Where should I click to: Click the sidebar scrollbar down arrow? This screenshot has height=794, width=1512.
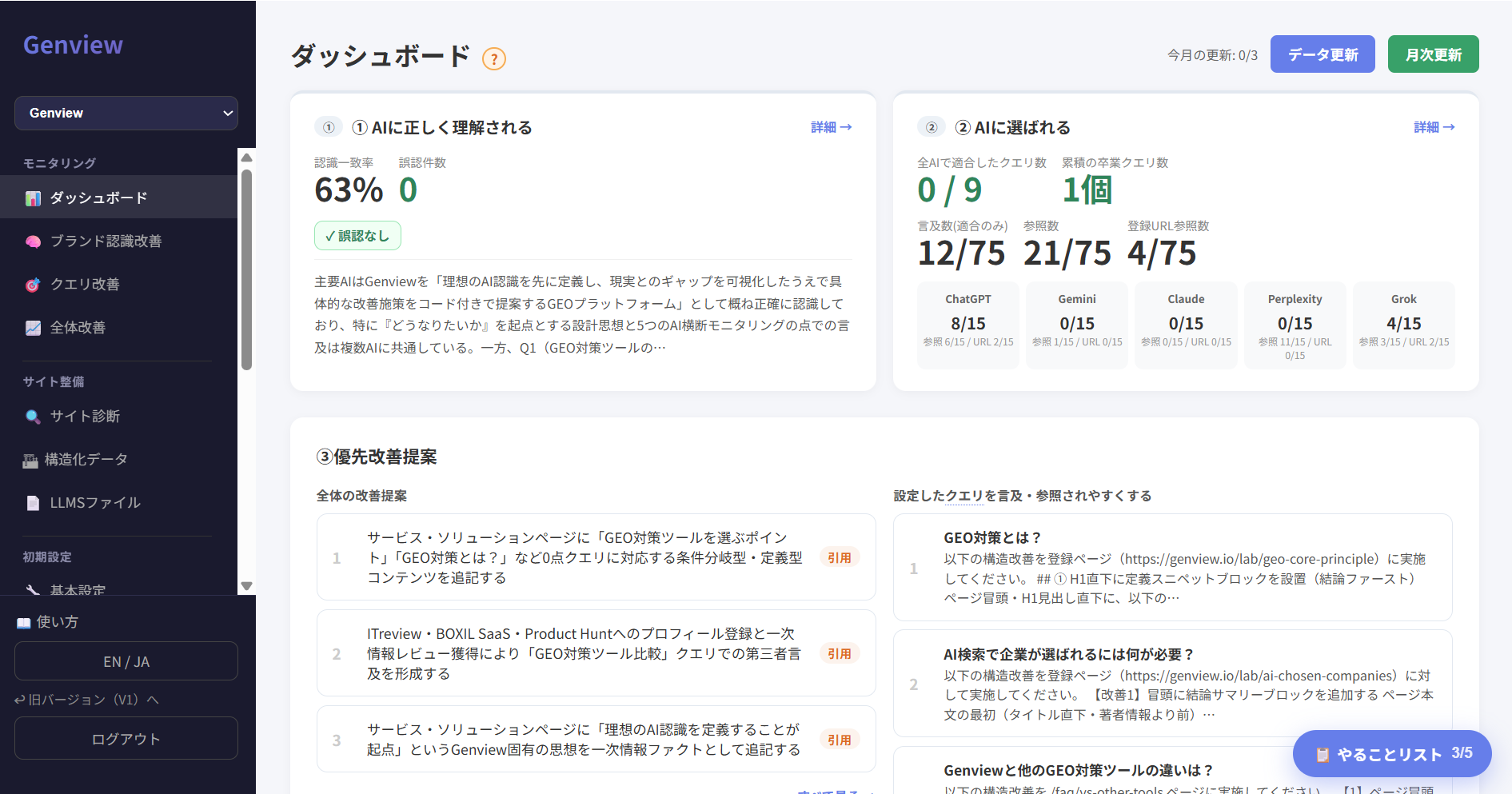click(247, 586)
